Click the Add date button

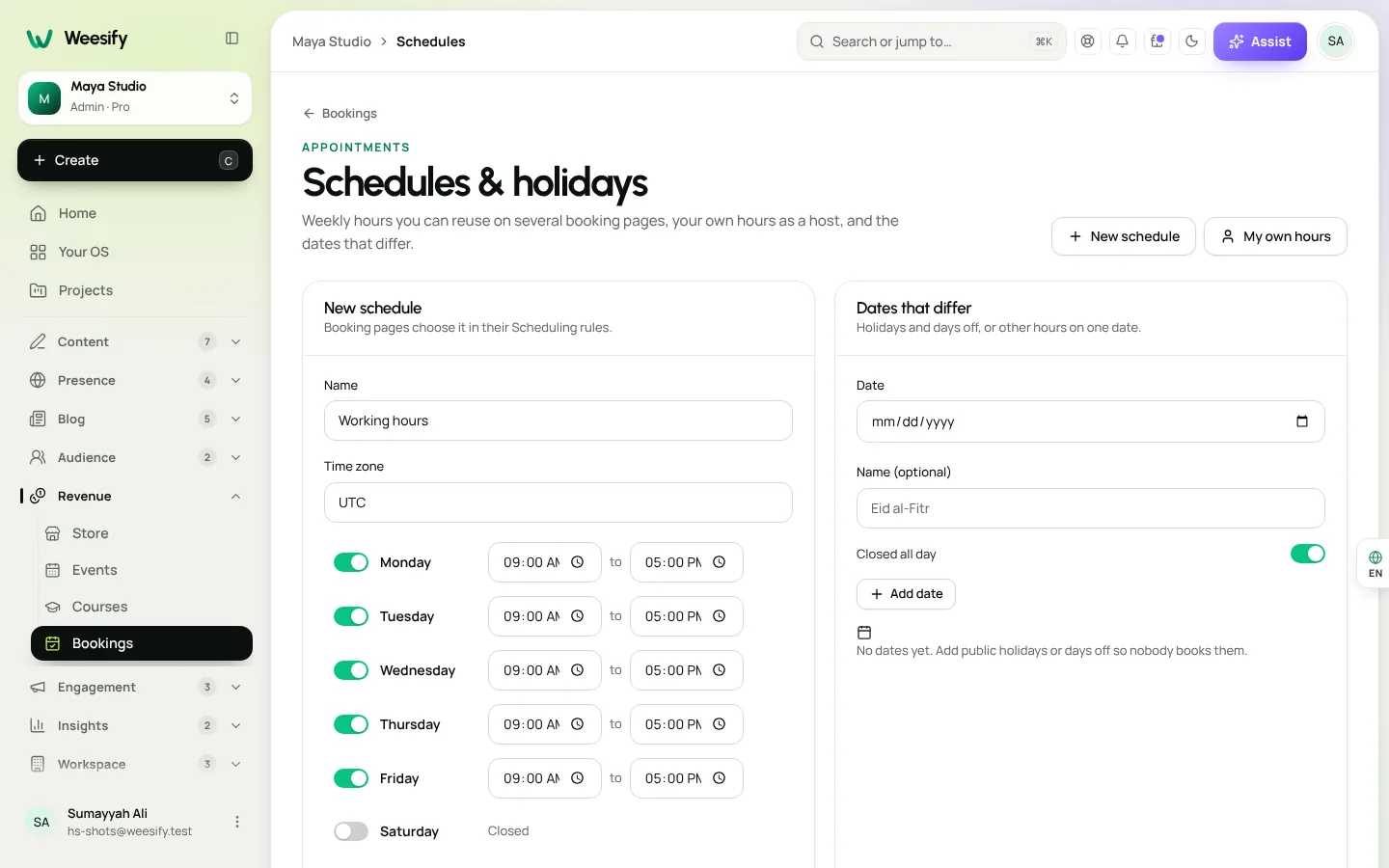[906, 594]
